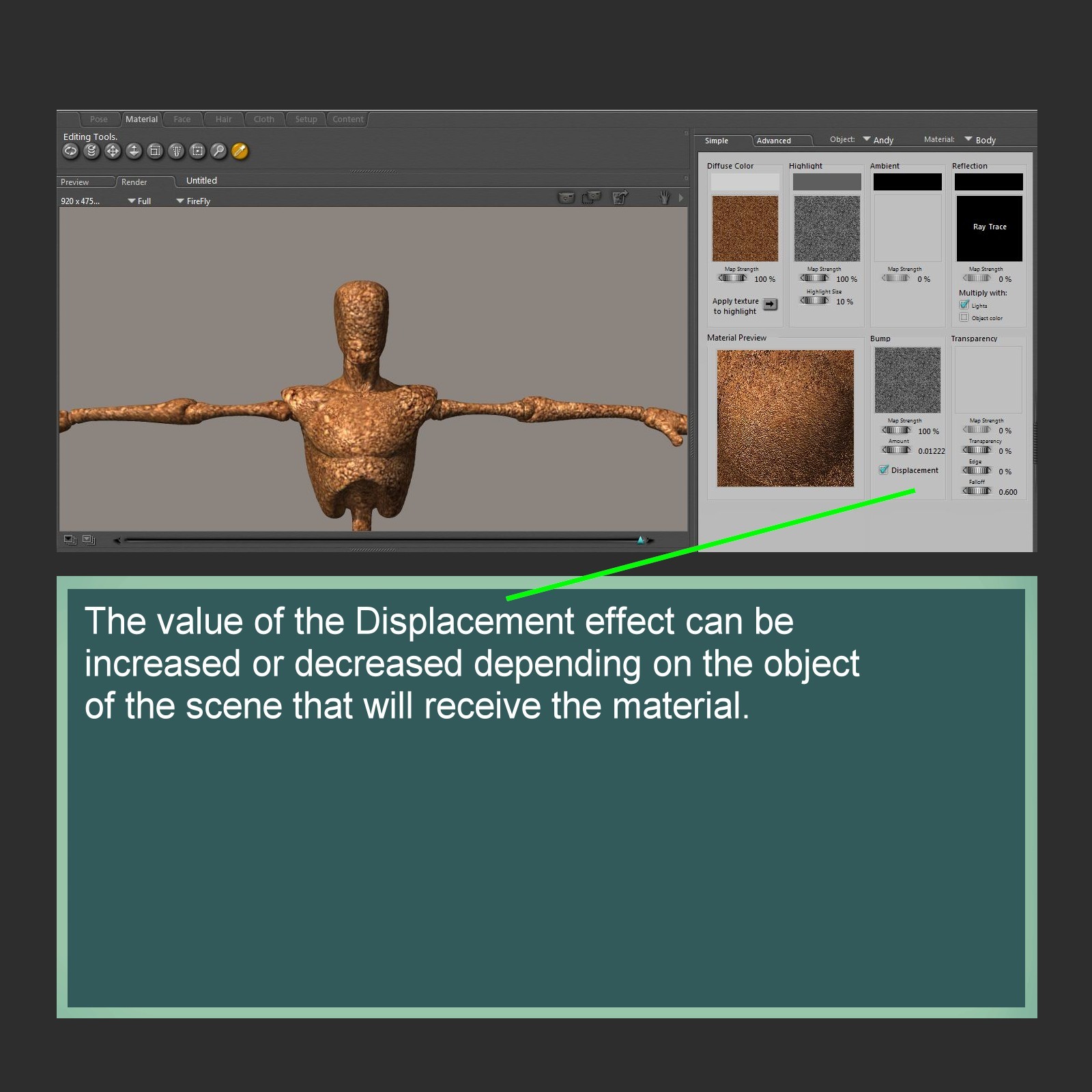The width and height of the screenshot is (1092, 1092).
Task: Click the Ambient black color swatch
Action: (907, 182)
